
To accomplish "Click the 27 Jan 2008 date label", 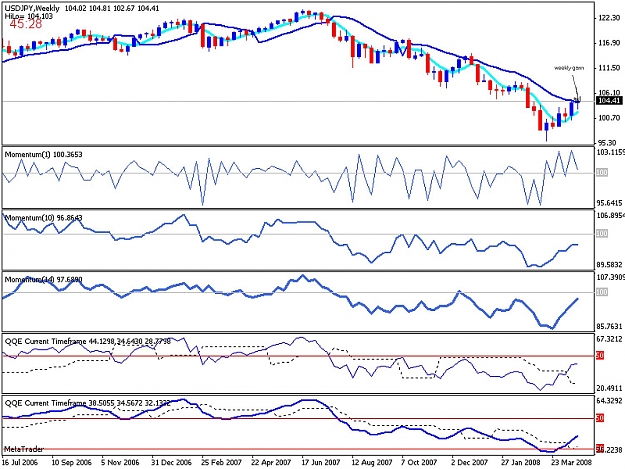I will (x=521, y=462).
